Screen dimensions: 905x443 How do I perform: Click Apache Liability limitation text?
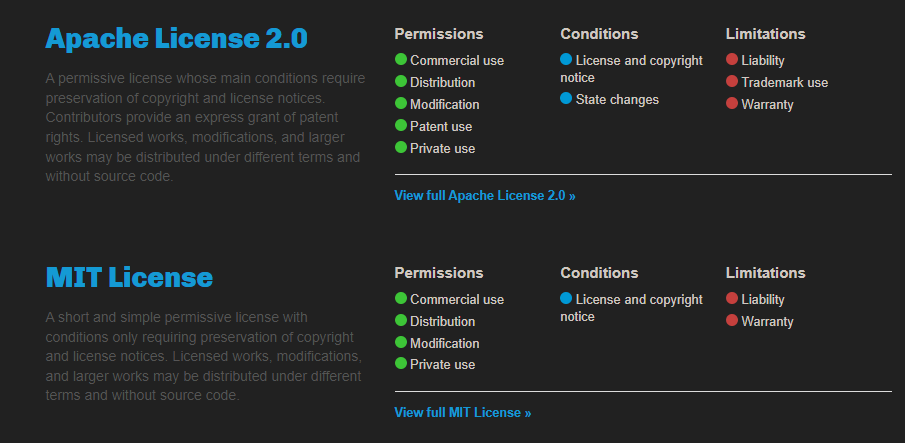pyautogui.click(x=763, y=60)
